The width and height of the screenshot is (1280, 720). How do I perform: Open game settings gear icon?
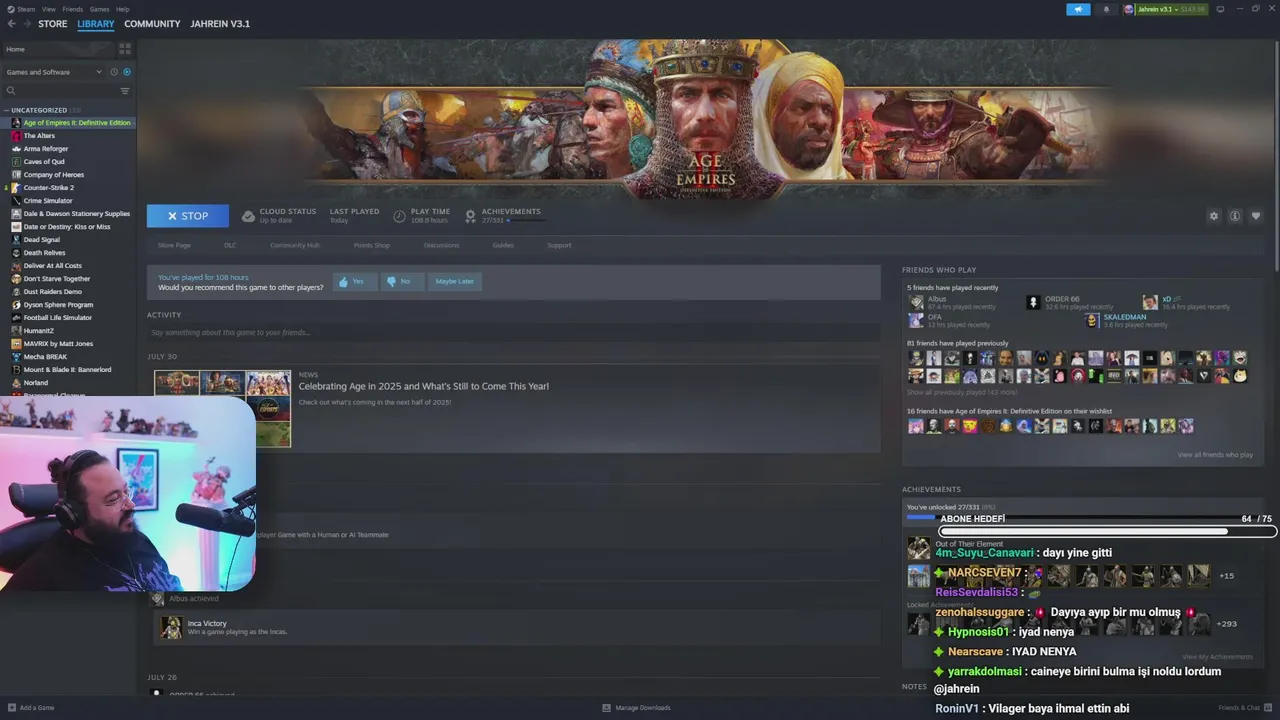(x=1214, y=216)
